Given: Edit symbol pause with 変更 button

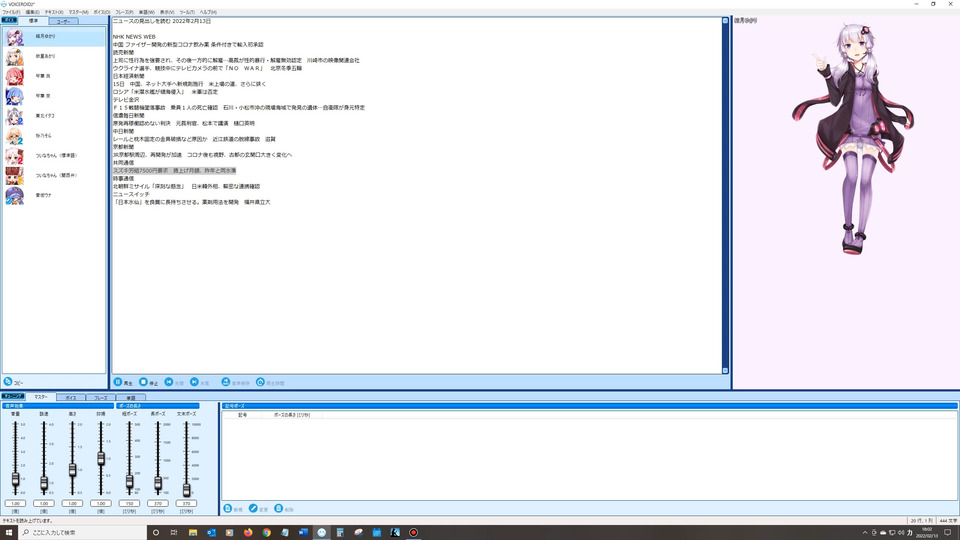Looking at the screenshot, I should [x=259, y=509].
